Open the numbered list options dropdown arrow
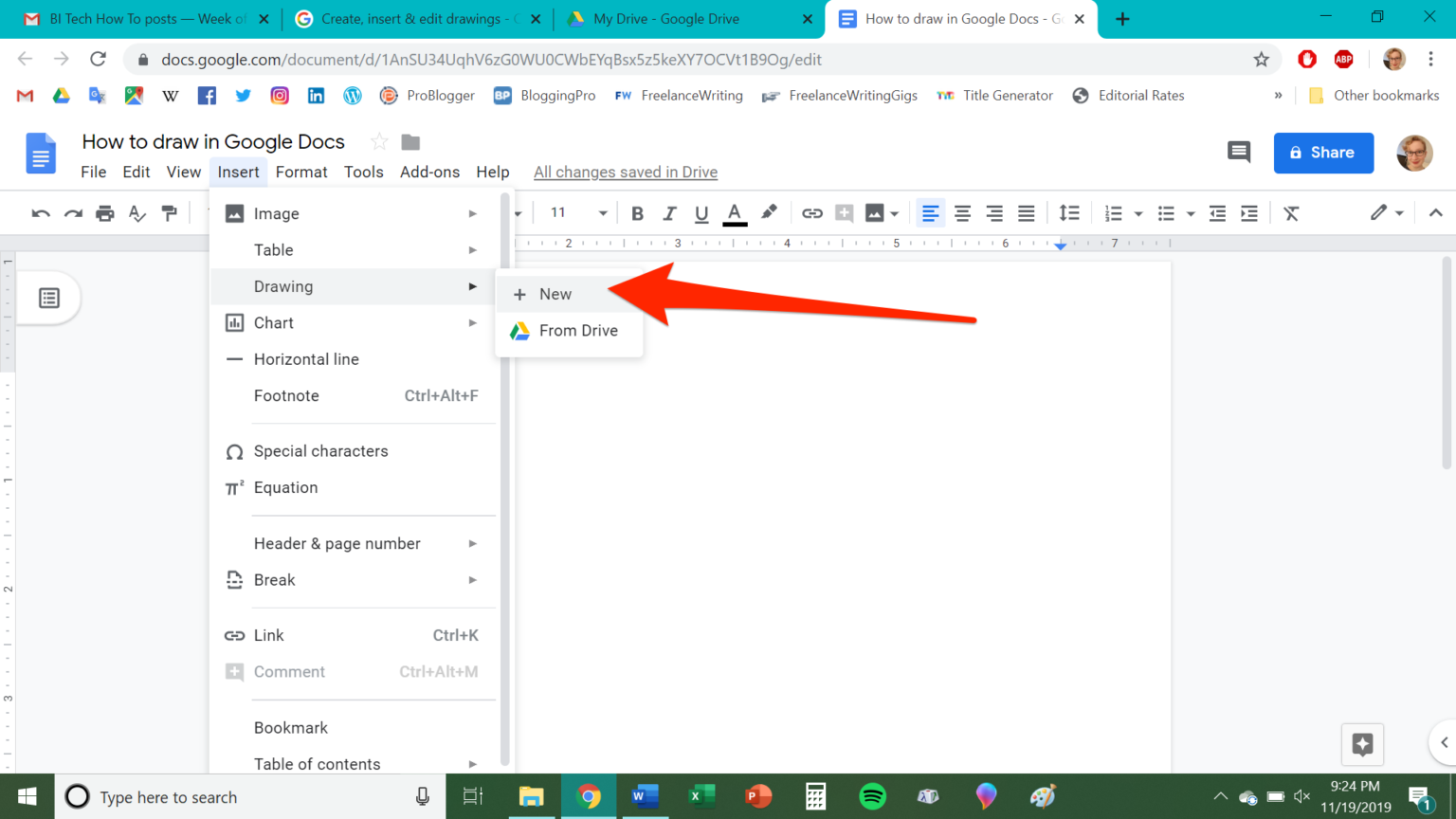 coord(1137,212)
